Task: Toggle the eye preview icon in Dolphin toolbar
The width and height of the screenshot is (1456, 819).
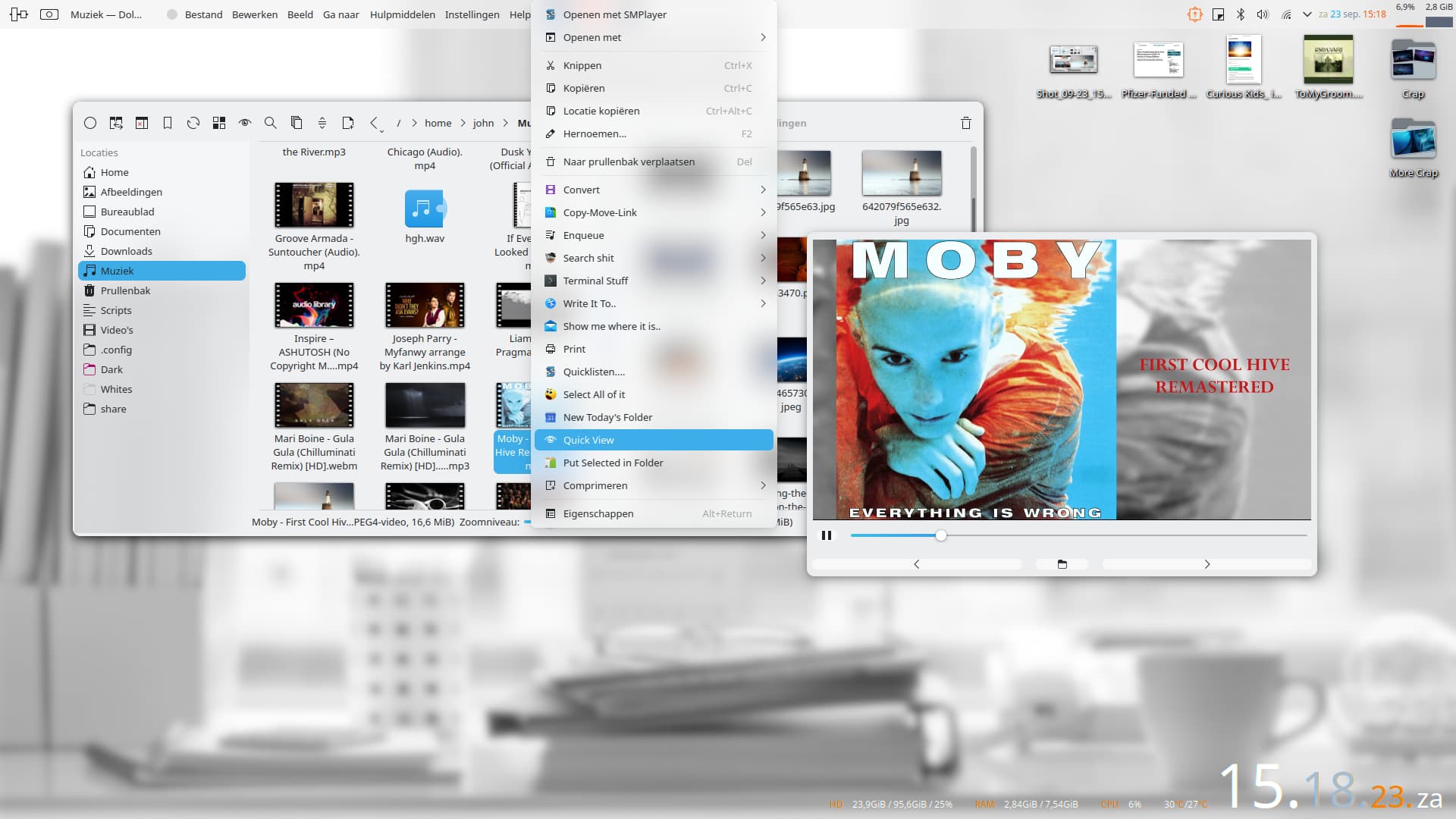Action: [245, 123]
